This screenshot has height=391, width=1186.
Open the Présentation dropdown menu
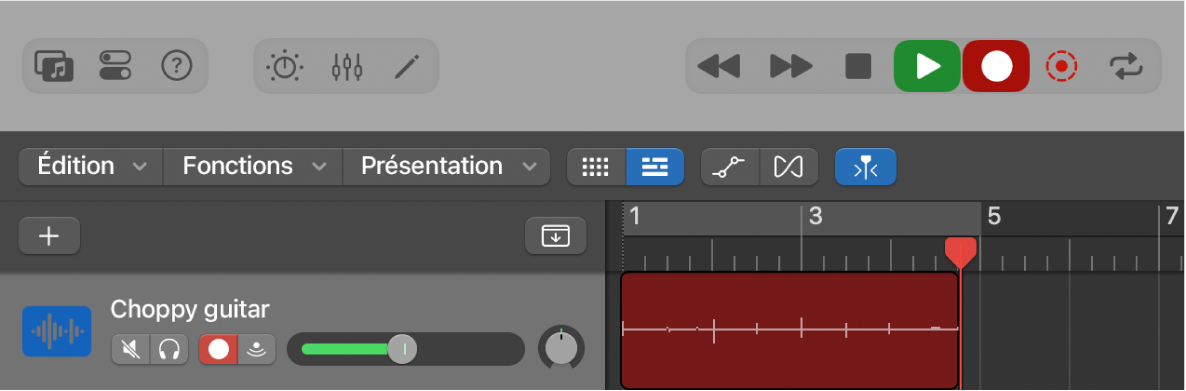[446, 166]
